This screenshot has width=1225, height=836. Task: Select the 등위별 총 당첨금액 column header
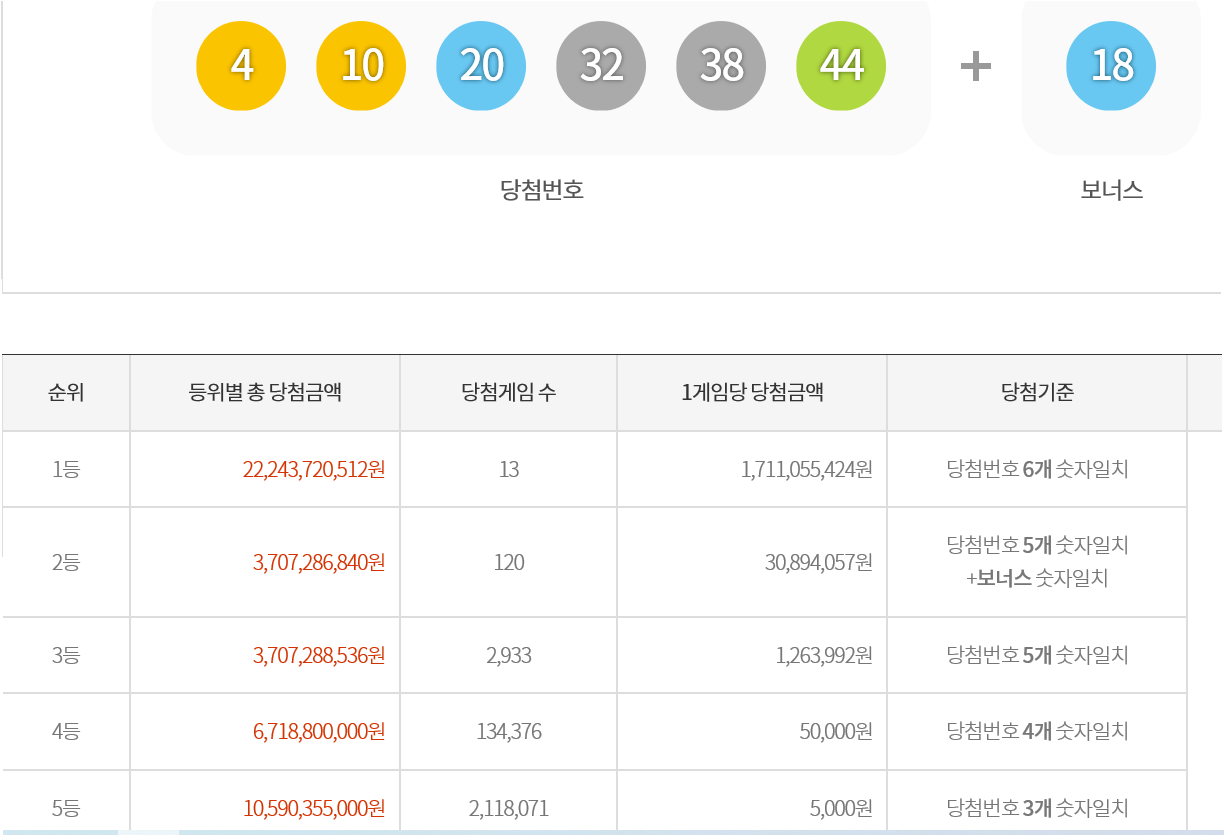pos(265,393)
